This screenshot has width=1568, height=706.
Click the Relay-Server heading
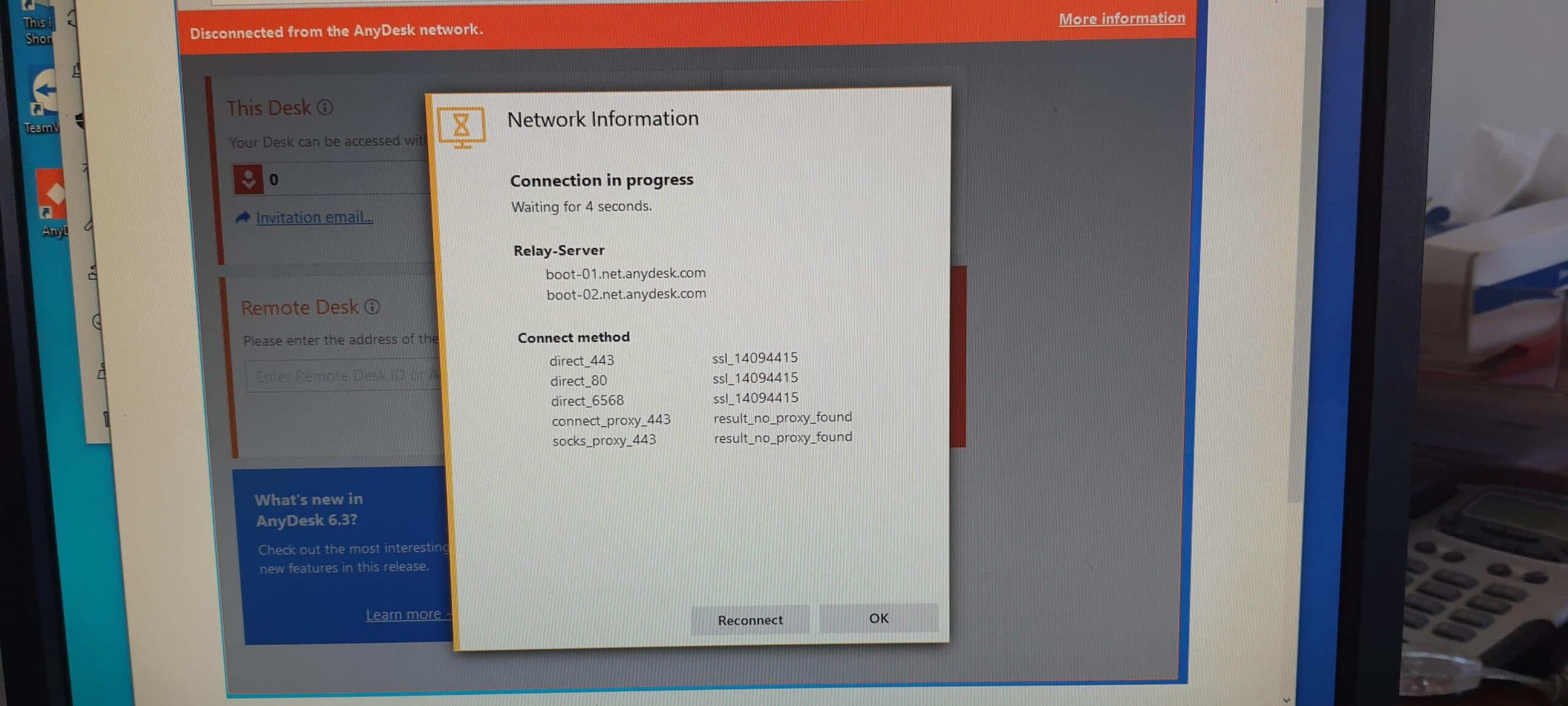coord(559,250)
